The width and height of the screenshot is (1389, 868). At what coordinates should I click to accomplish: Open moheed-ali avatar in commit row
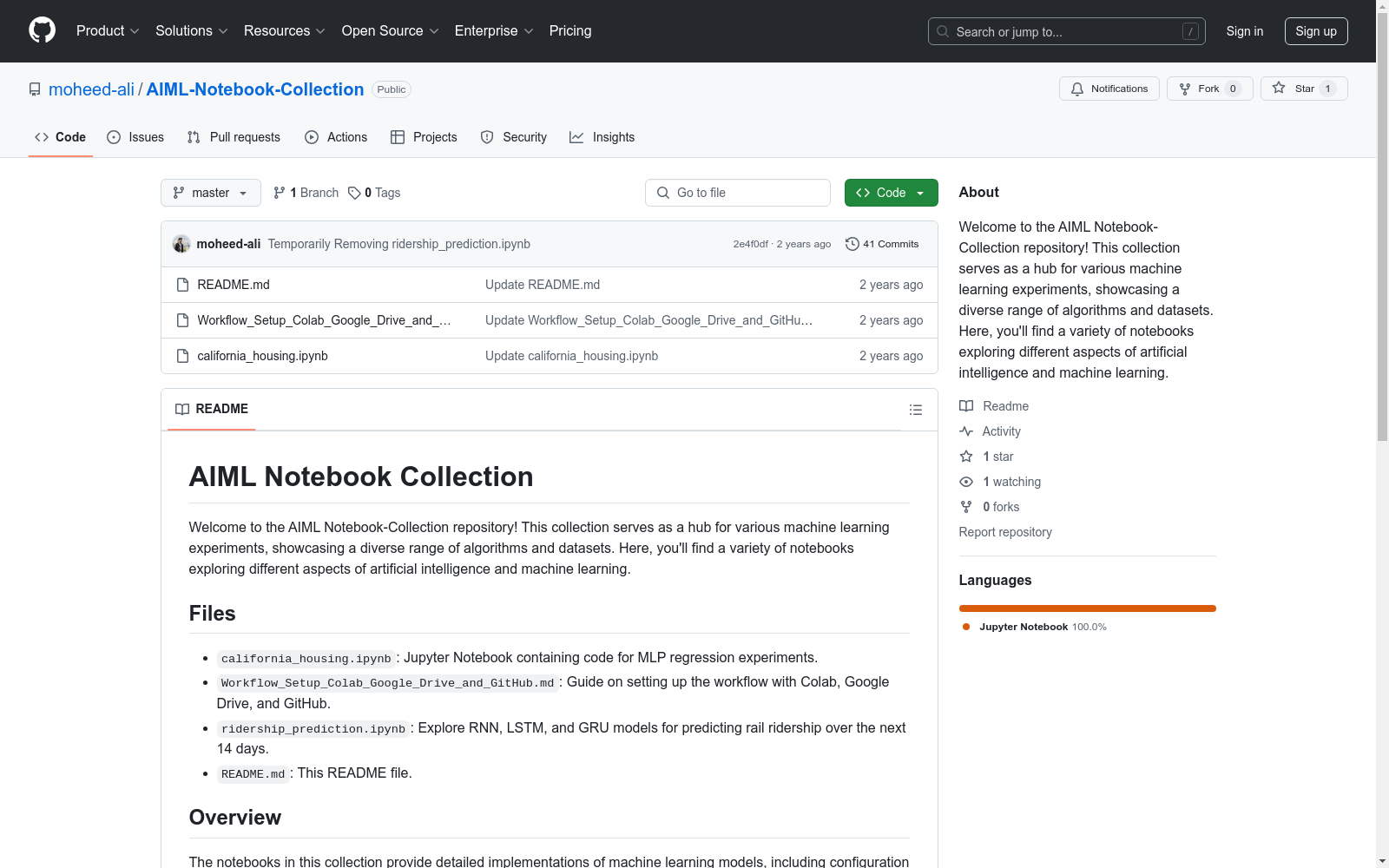pos(181,244)
